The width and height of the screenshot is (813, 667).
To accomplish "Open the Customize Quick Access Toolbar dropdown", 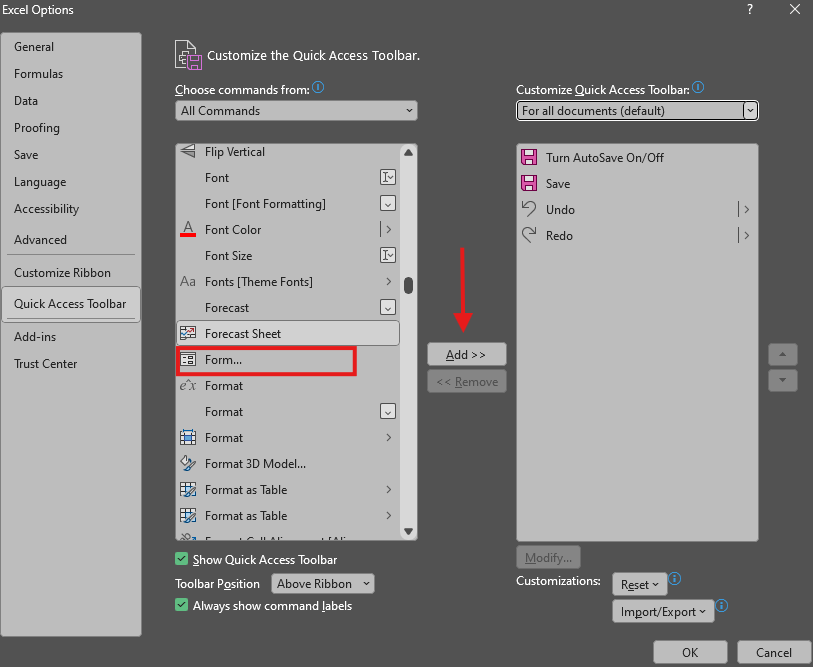I will coord(637,111).
